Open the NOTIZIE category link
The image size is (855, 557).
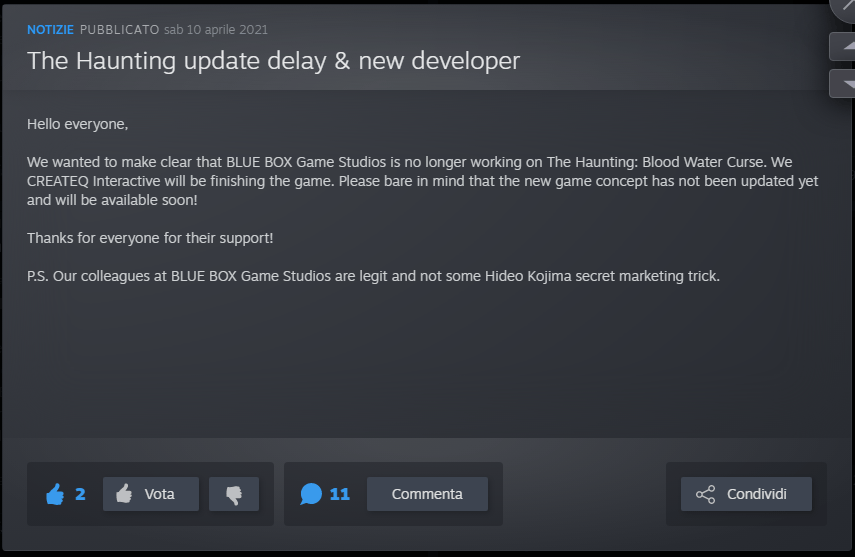pos(50,29)
